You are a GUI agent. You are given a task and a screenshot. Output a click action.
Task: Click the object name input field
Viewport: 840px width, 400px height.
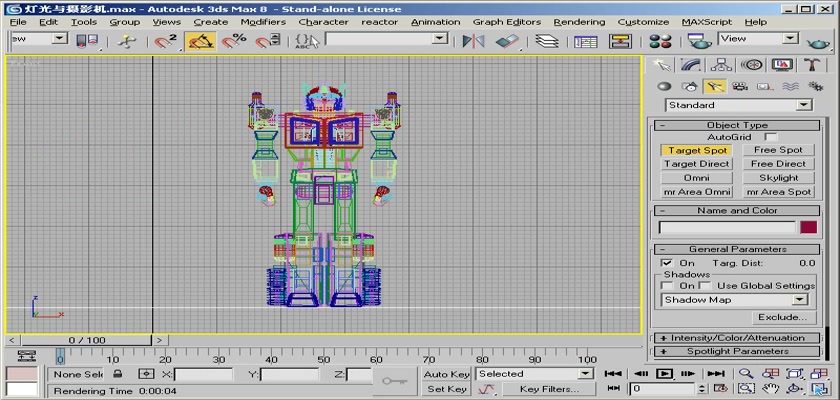coord(728,228)
